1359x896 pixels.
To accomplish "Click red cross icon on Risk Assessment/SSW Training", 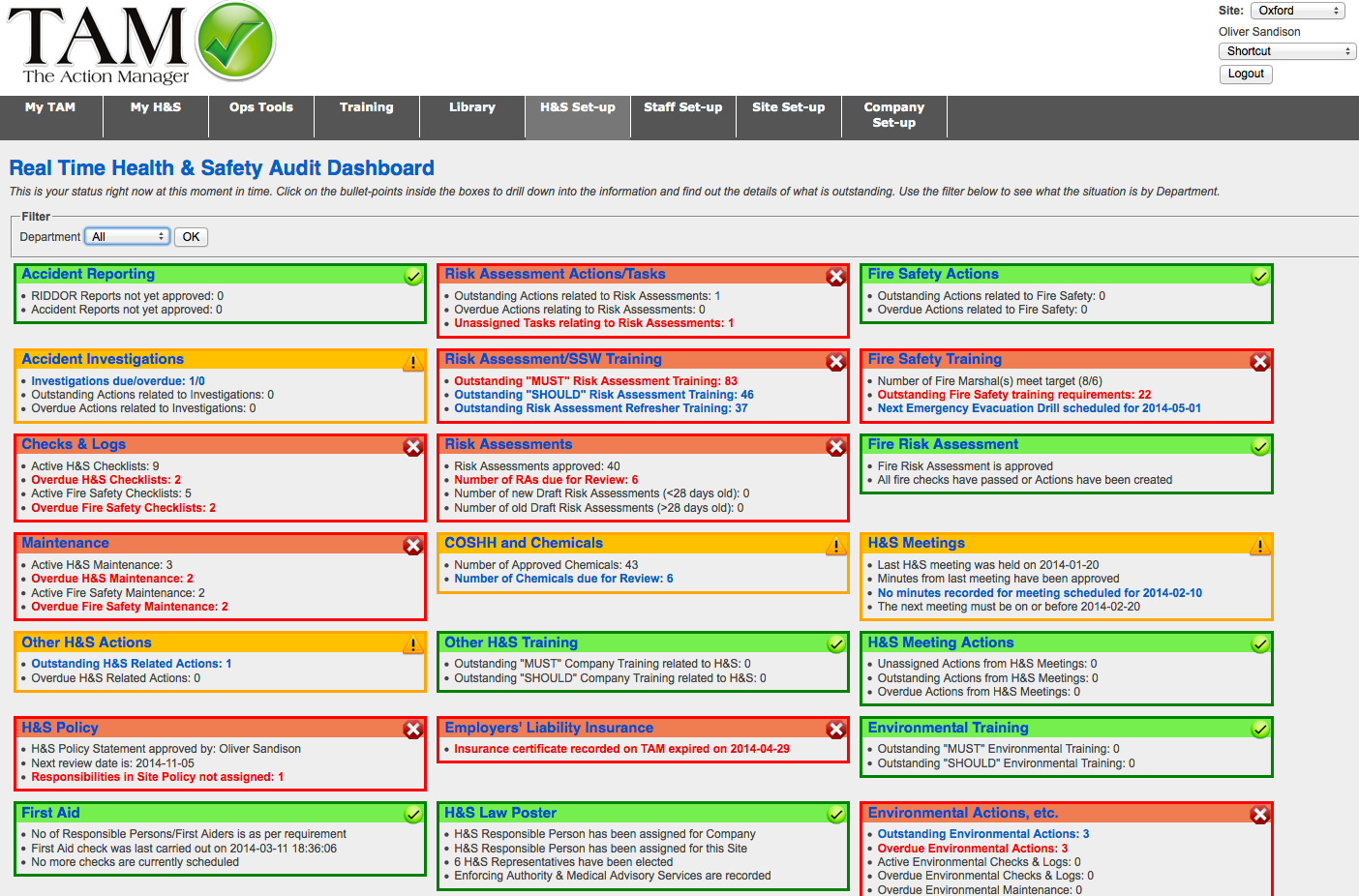I will pos(836,362).
